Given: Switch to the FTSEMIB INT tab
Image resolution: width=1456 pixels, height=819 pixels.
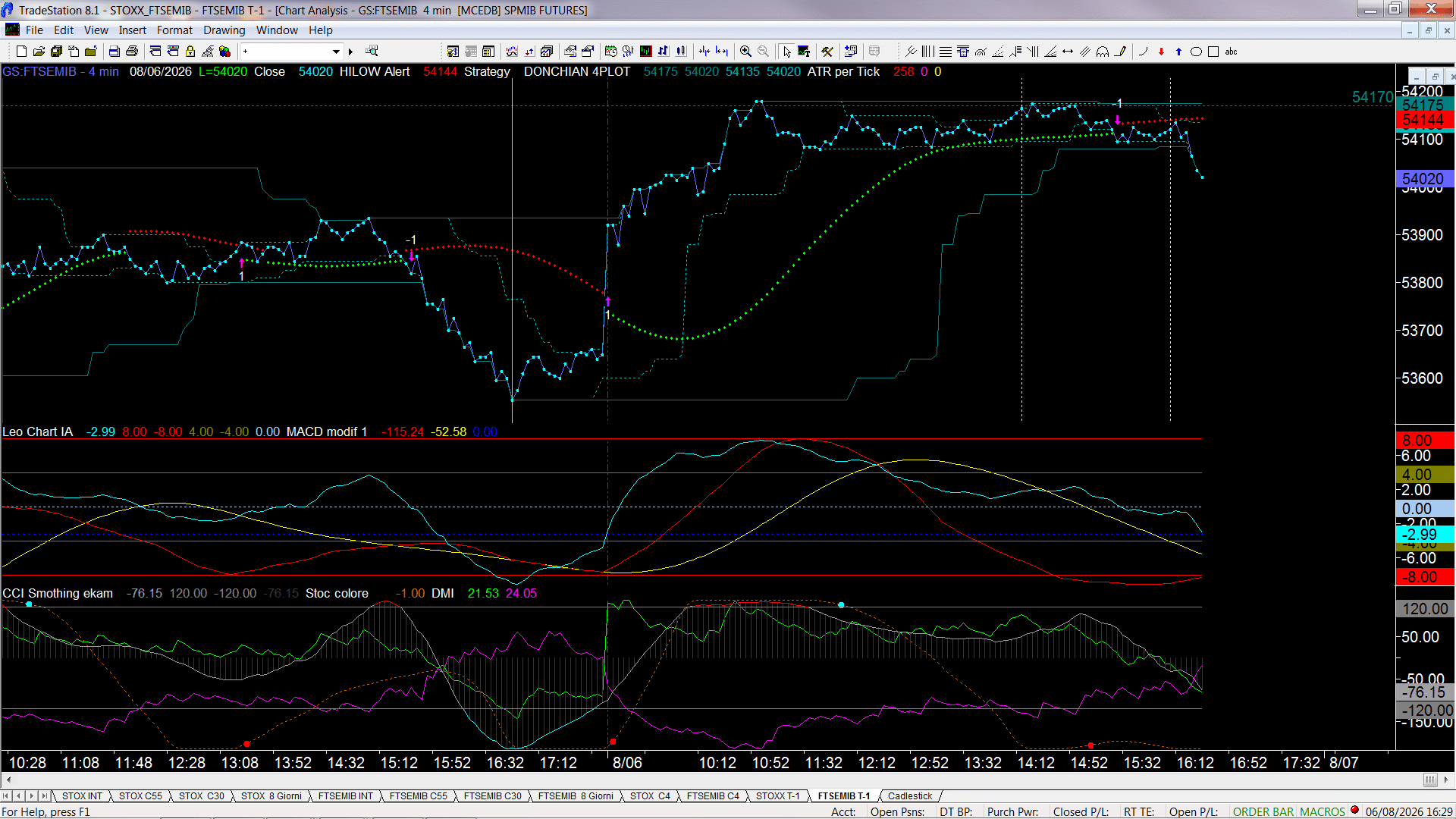Looking at the screenshot, I should 345,796.
